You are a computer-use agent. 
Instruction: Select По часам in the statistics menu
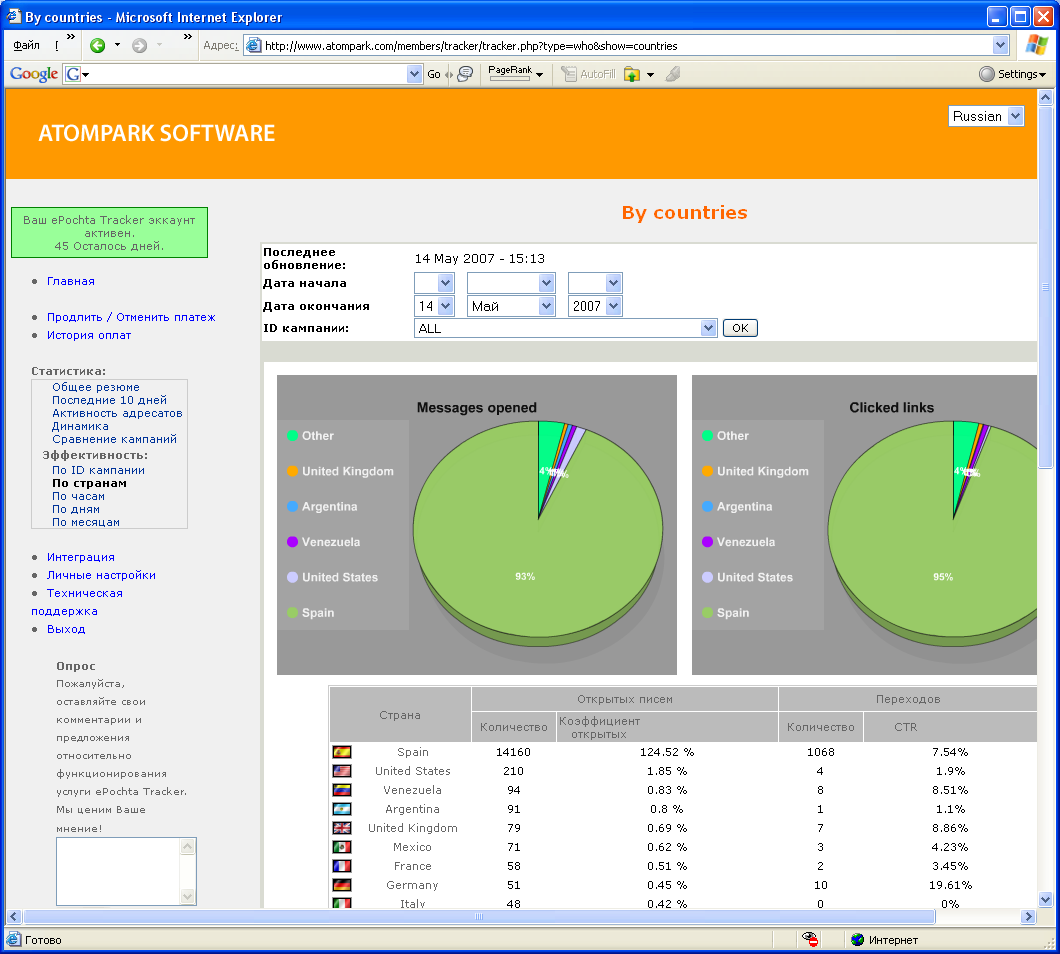[x=78, y=496]
